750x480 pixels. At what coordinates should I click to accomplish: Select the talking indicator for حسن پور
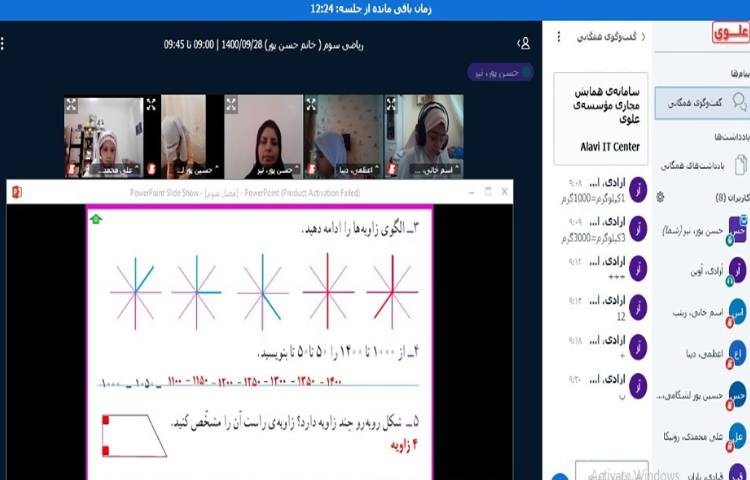coord(500,72)
